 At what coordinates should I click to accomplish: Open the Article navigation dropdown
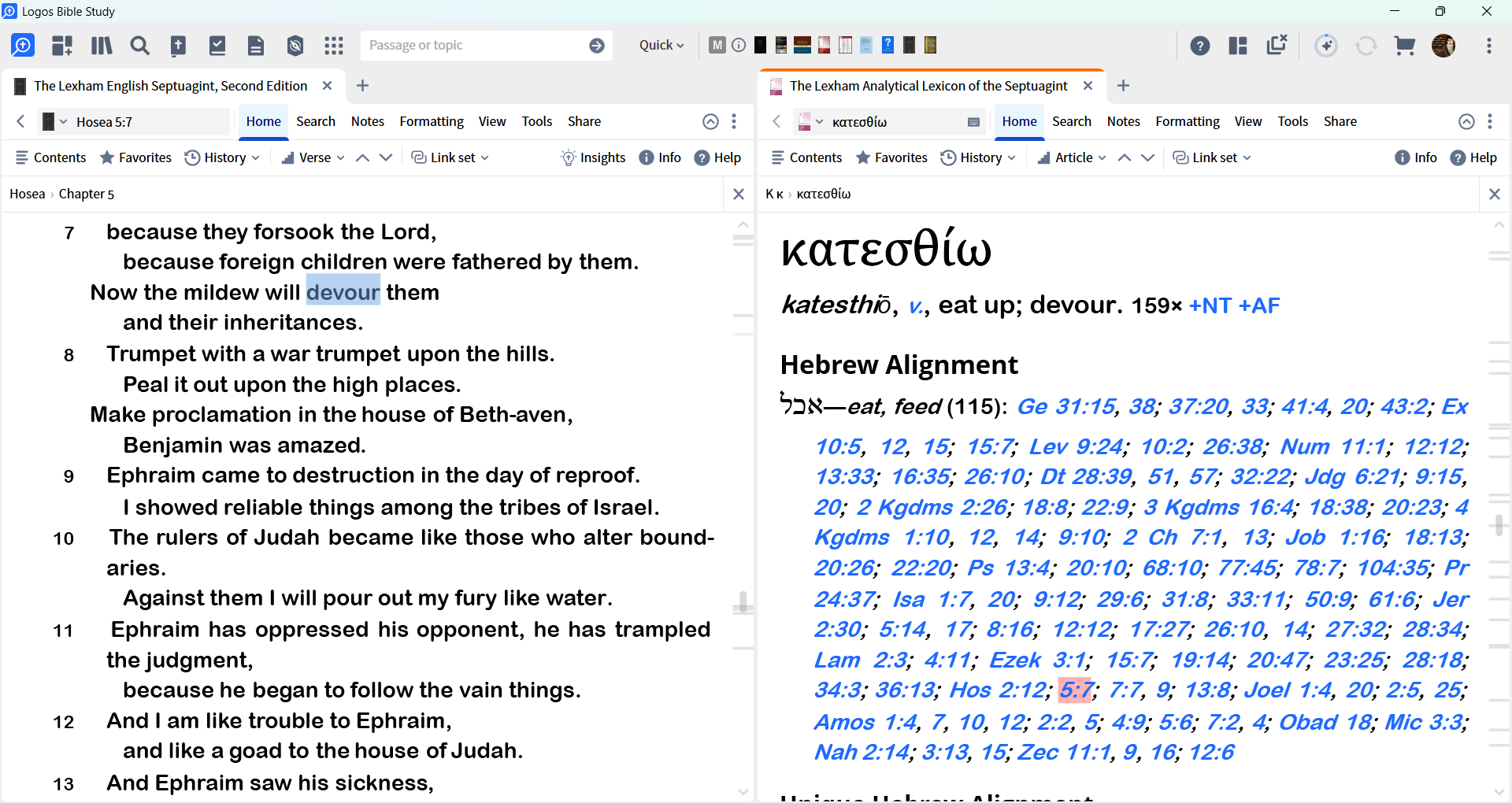pyautogui.click(x=1072, y=157)
